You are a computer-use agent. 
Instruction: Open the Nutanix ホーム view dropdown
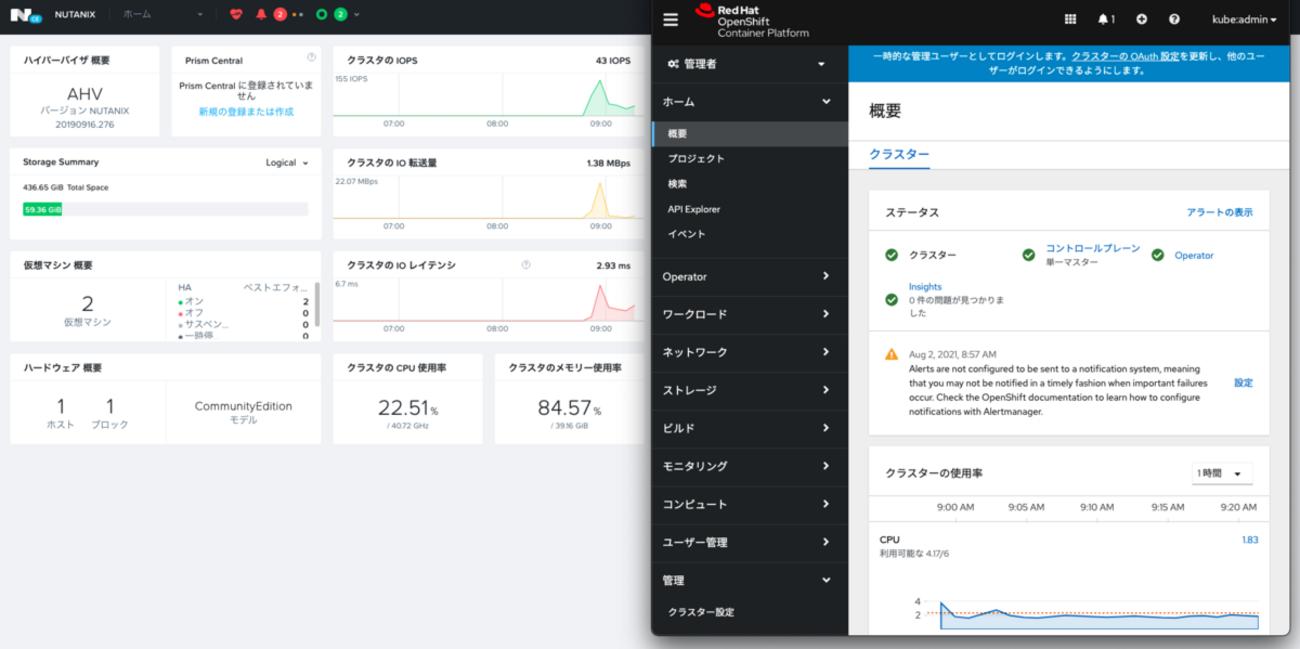tap(162, 15)
